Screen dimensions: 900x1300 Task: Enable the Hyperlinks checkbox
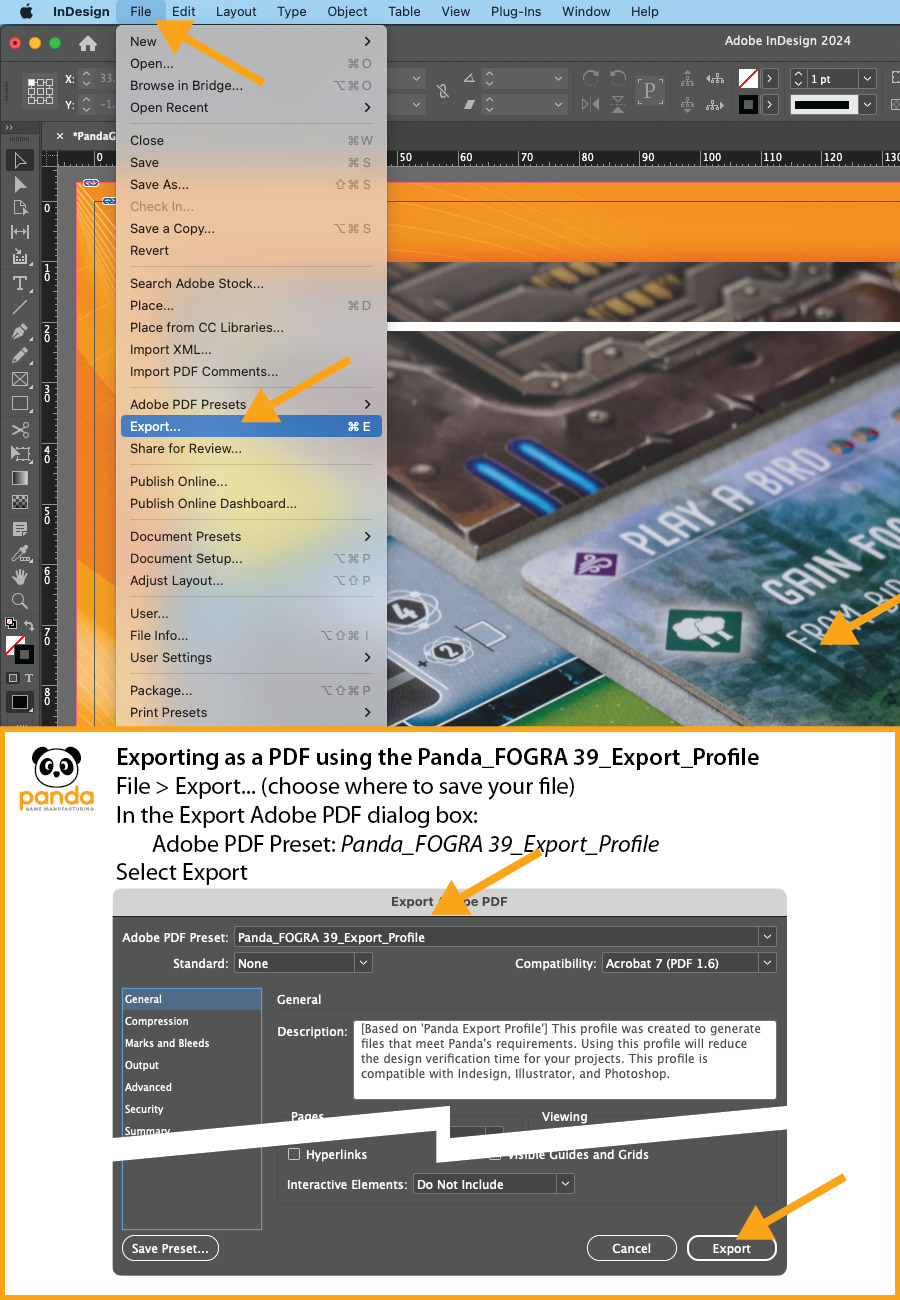[x=295, y=1154]
